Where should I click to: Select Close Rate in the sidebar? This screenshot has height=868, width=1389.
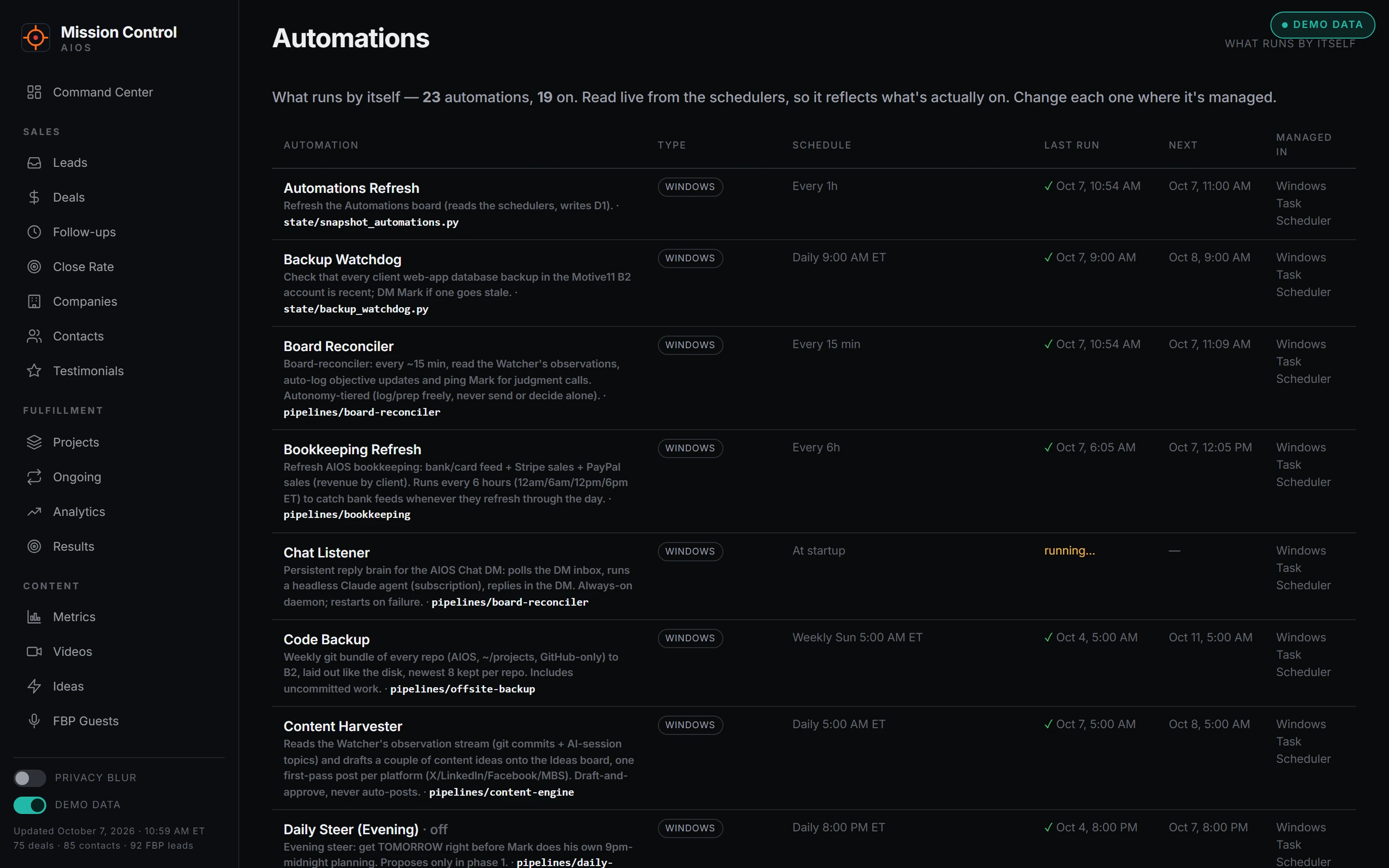(83, 267)
